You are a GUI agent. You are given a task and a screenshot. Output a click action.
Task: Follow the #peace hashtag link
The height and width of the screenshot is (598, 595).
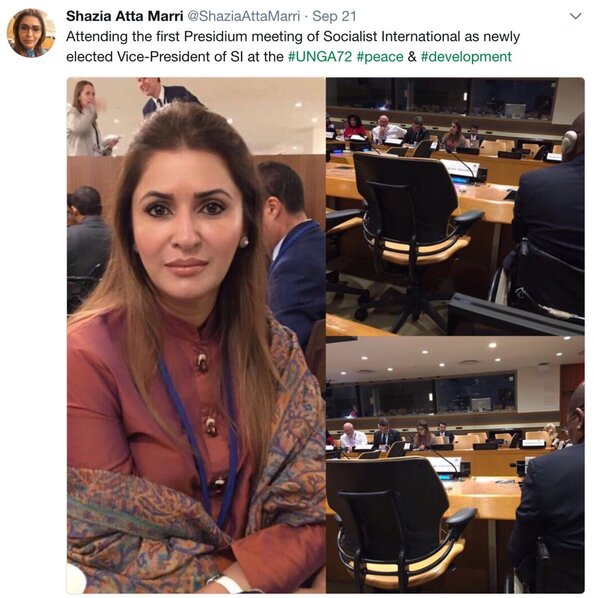(380, 56)
